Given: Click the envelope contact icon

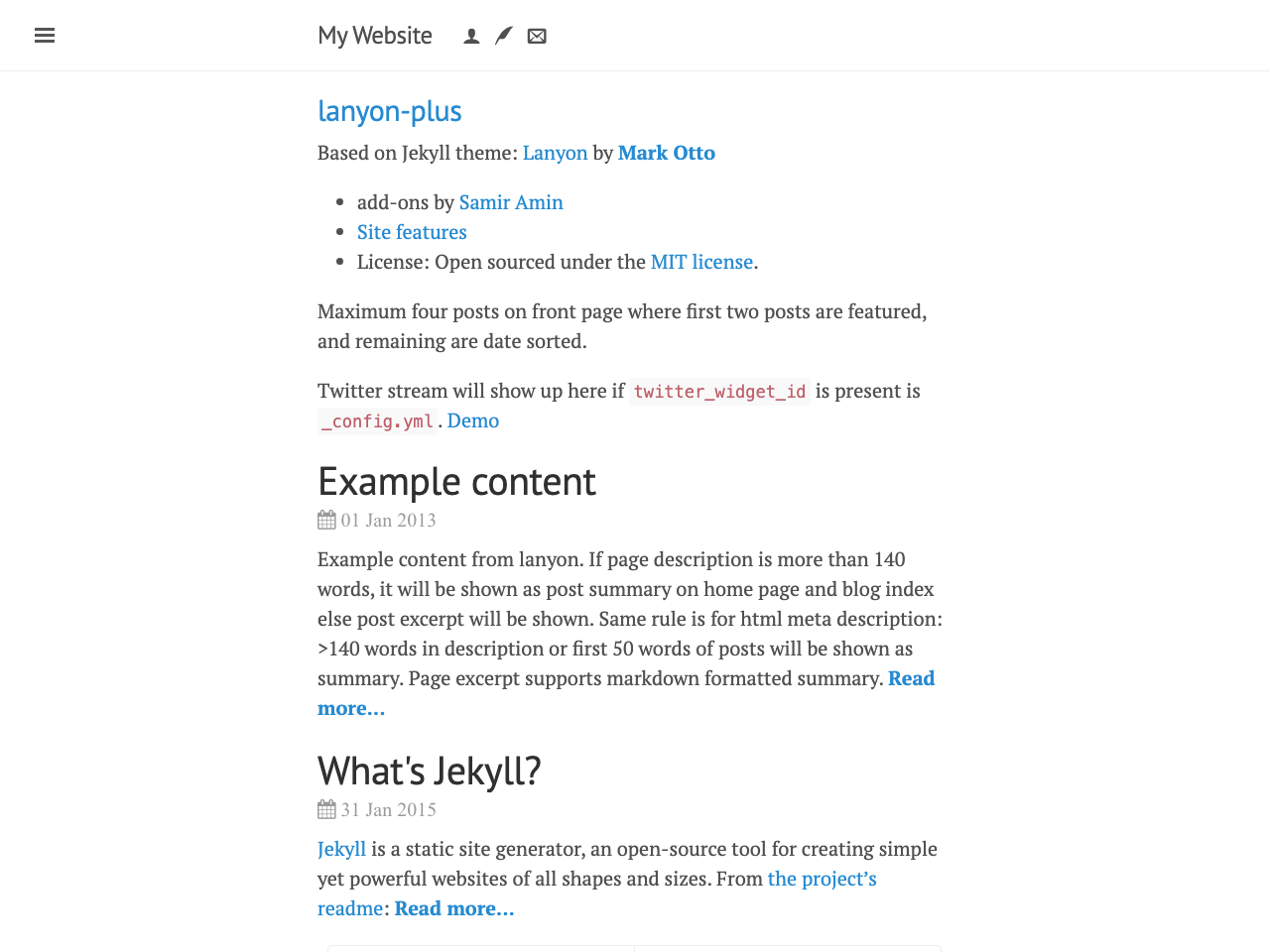Looking at the screenshot, I should coord(537,37).
